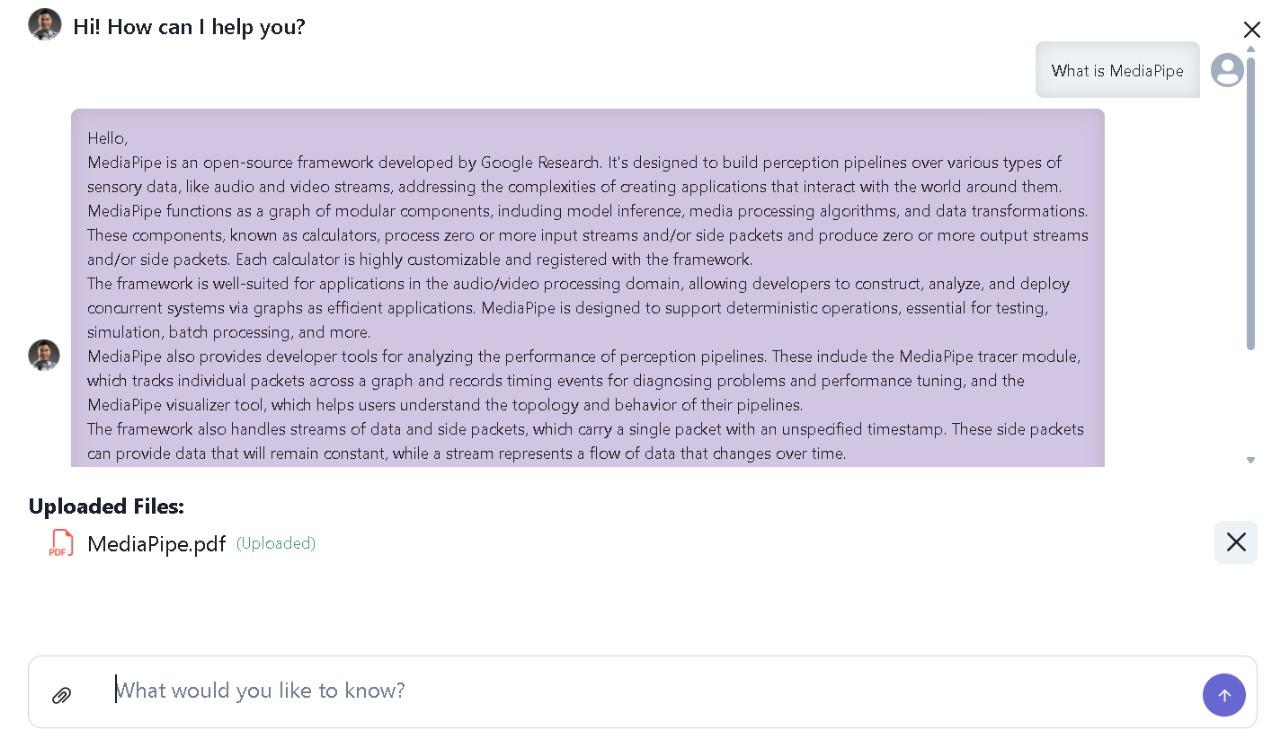Close the chat panel with the top X

click(x=1251, y=30)
